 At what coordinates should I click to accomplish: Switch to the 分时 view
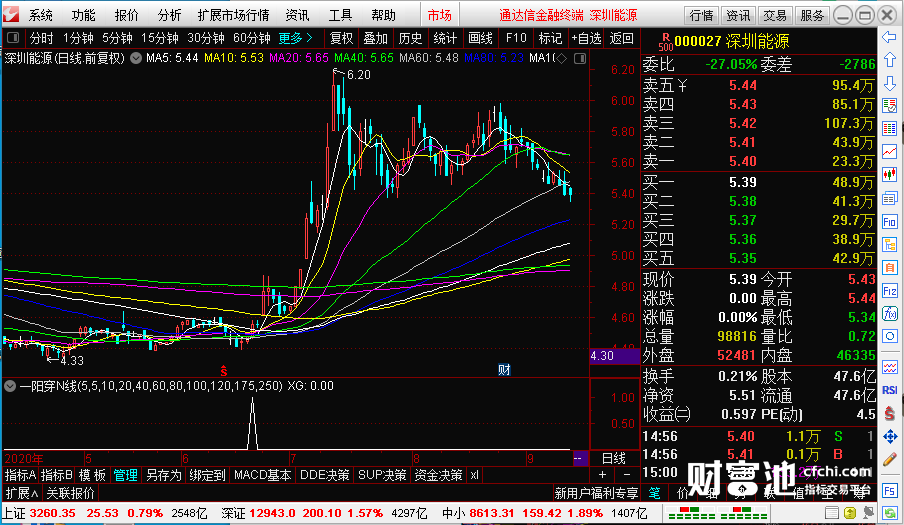point(42,39)
